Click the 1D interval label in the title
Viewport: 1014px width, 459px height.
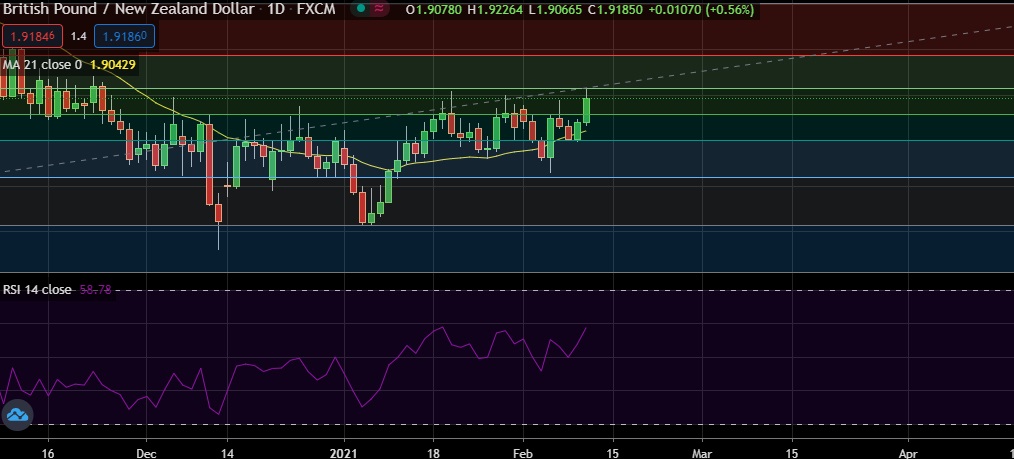[277, 10]
